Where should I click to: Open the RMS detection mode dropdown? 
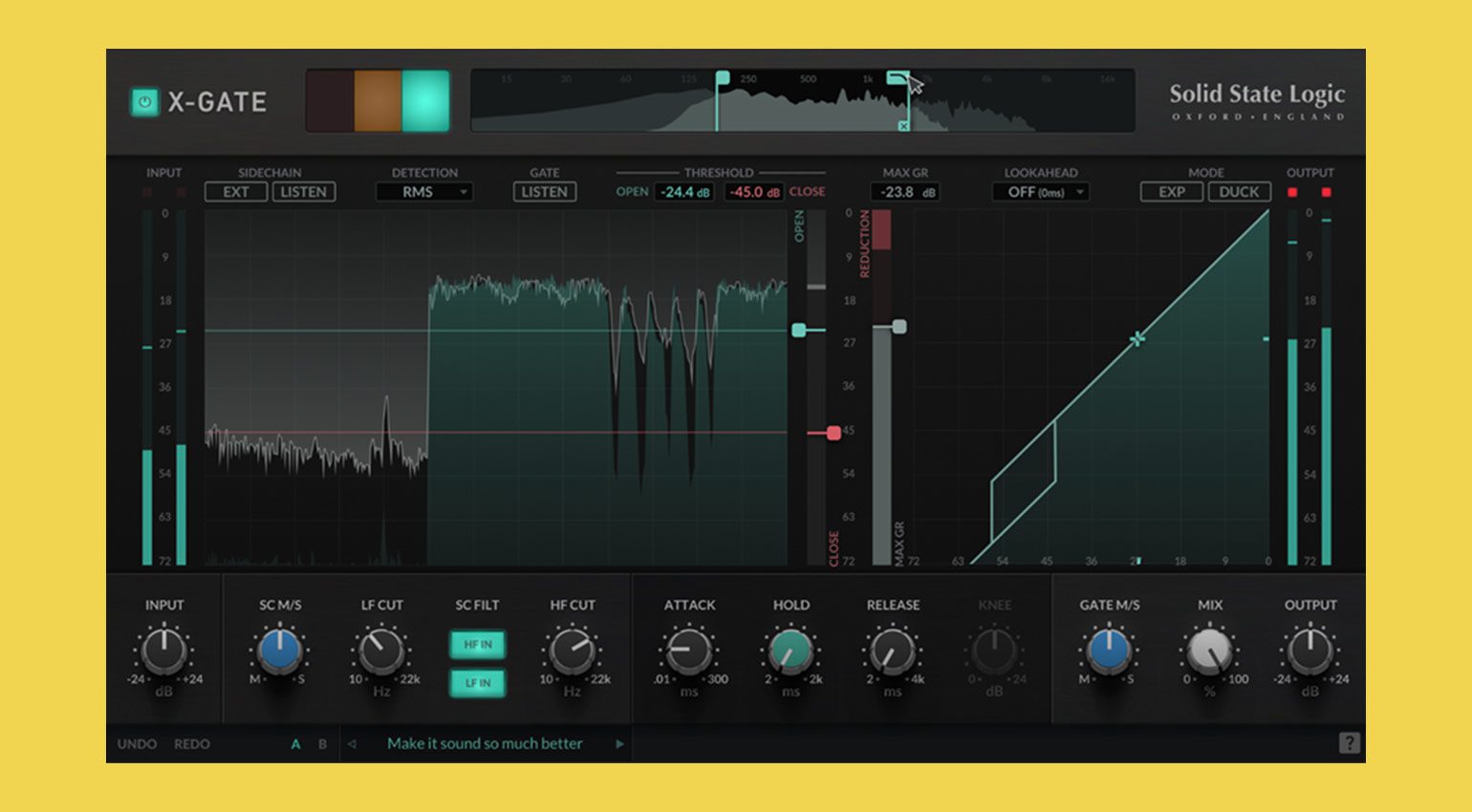point(423,192)
